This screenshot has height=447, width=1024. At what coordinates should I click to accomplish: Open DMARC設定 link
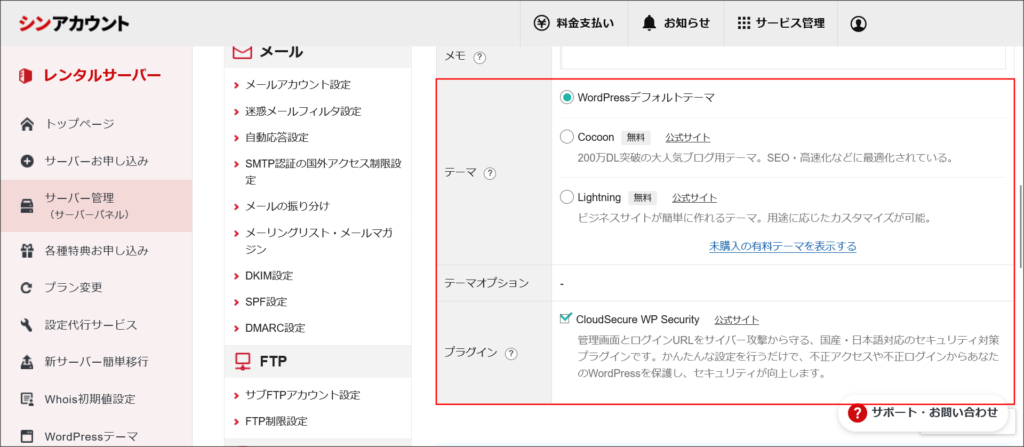coord(275,327)
